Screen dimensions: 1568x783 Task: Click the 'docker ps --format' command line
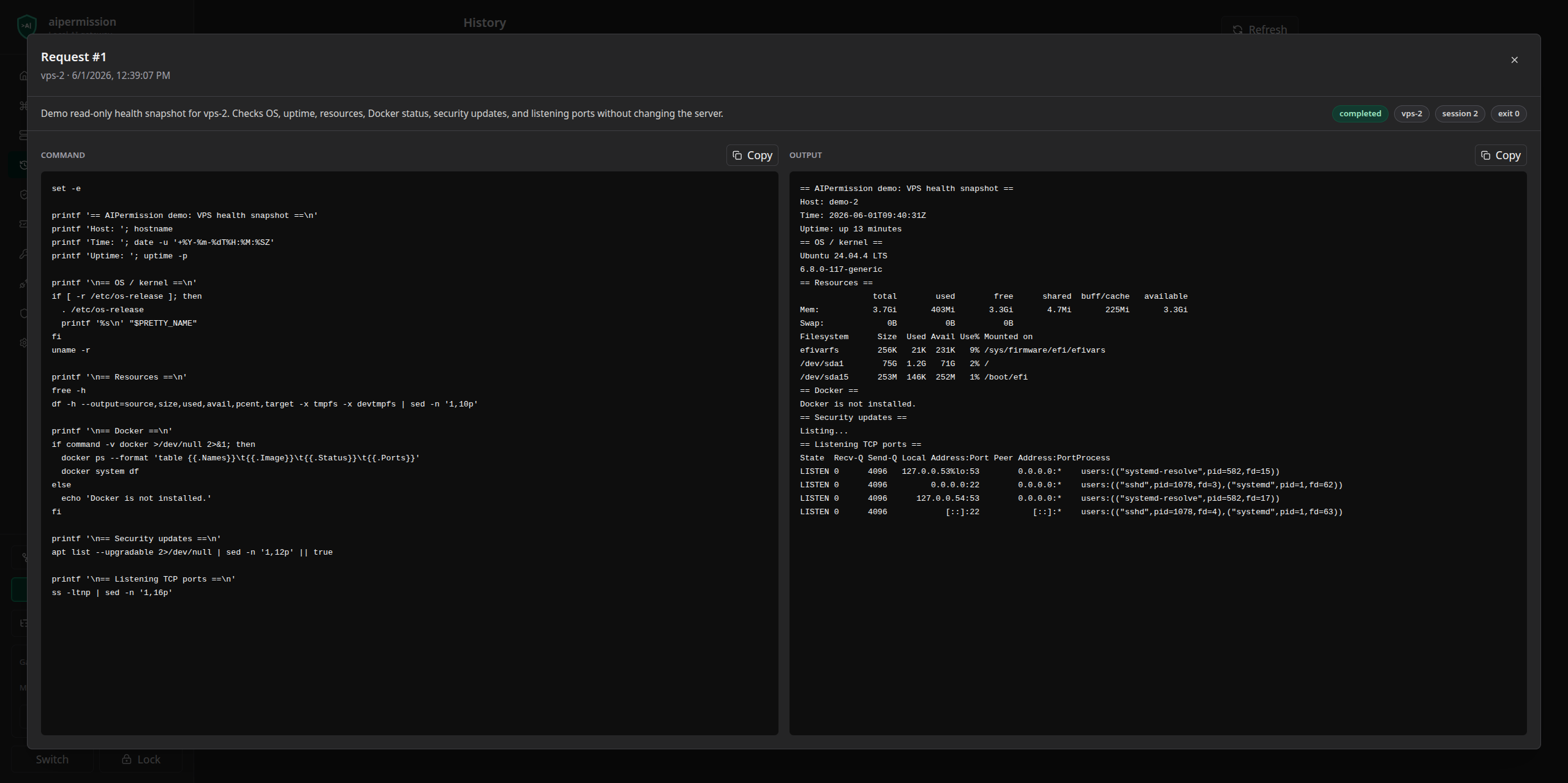(x=240, y=458)
